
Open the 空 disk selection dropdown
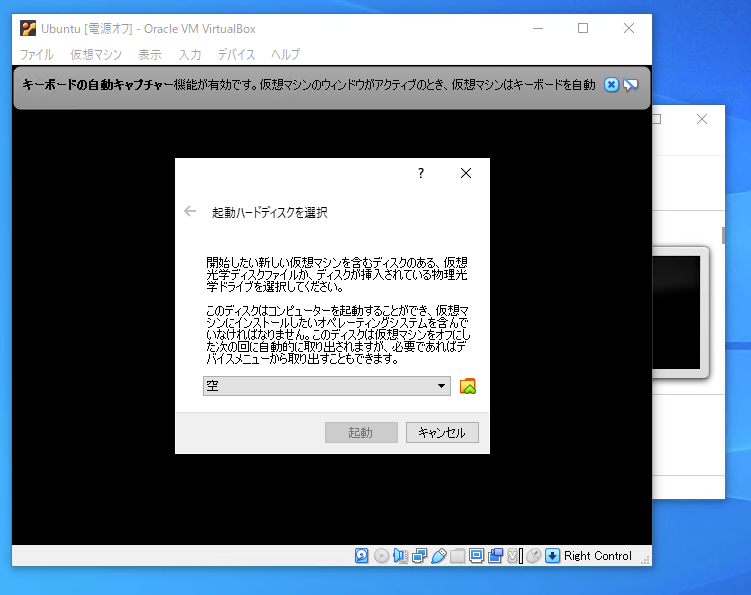coord(327,386)
